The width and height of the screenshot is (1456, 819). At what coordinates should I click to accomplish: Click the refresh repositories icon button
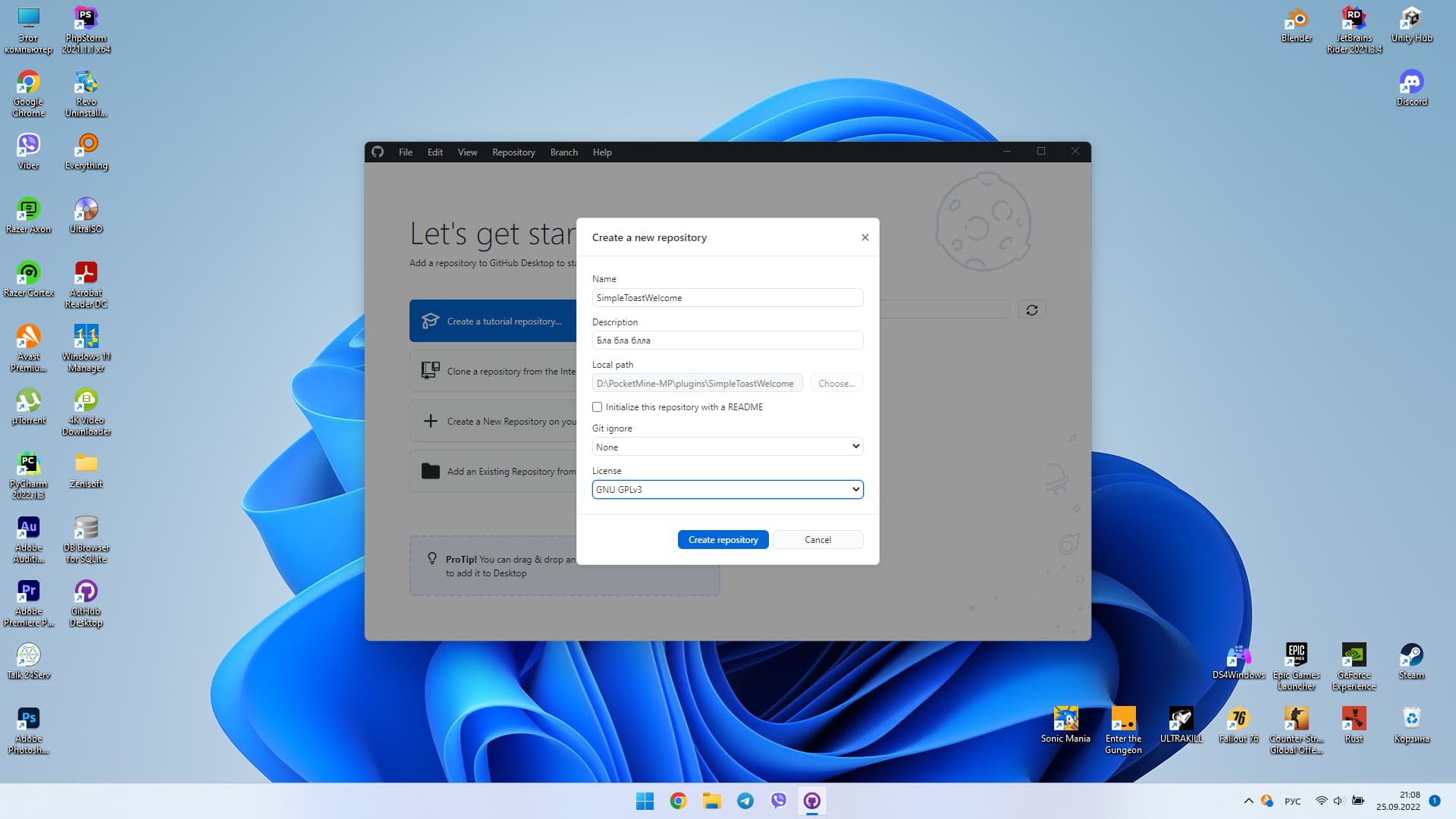pyautogui.click(x=1031, y=310)
